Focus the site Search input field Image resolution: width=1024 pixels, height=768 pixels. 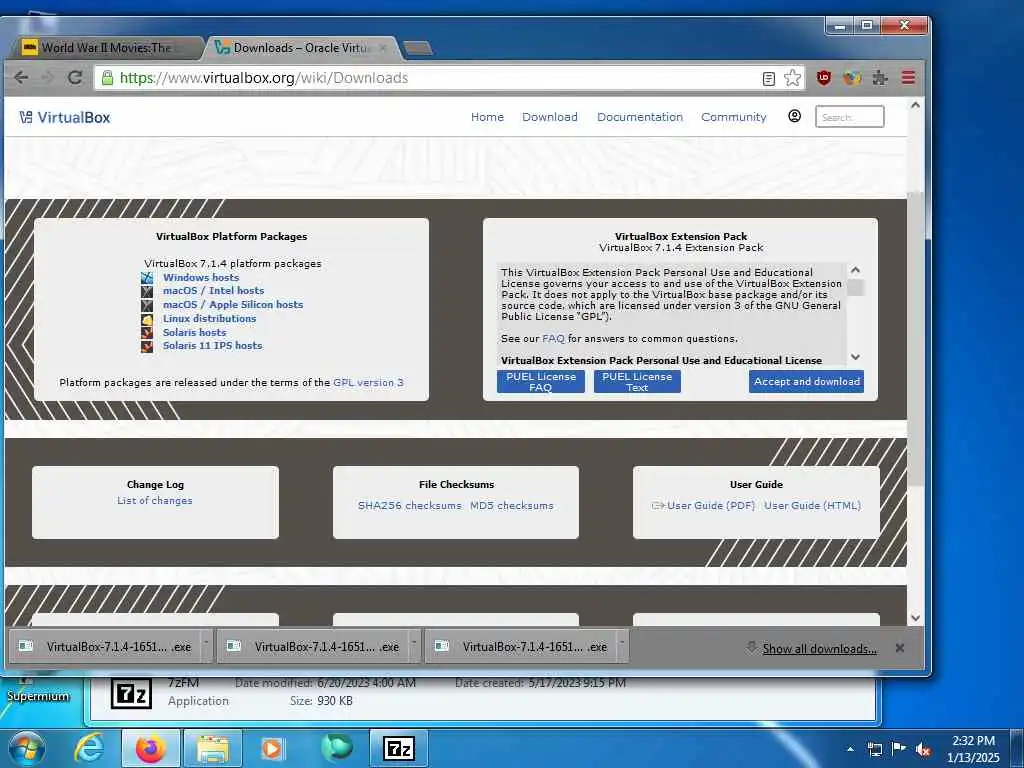[849, 117]
